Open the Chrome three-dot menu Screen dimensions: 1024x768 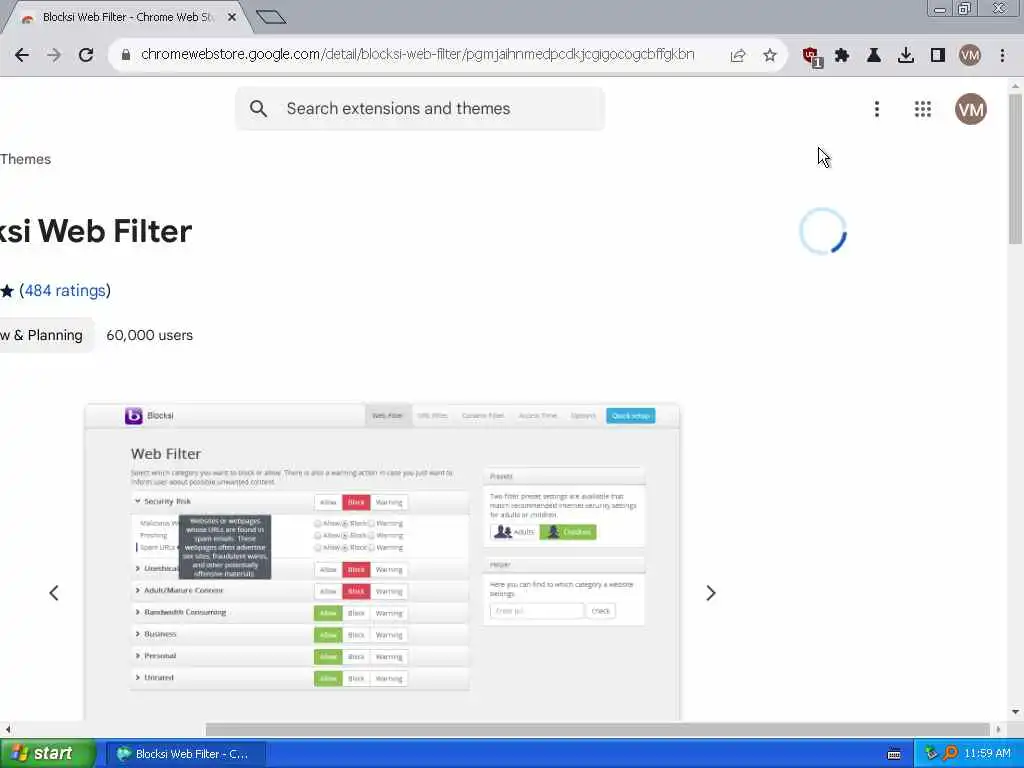point(1002,55)
